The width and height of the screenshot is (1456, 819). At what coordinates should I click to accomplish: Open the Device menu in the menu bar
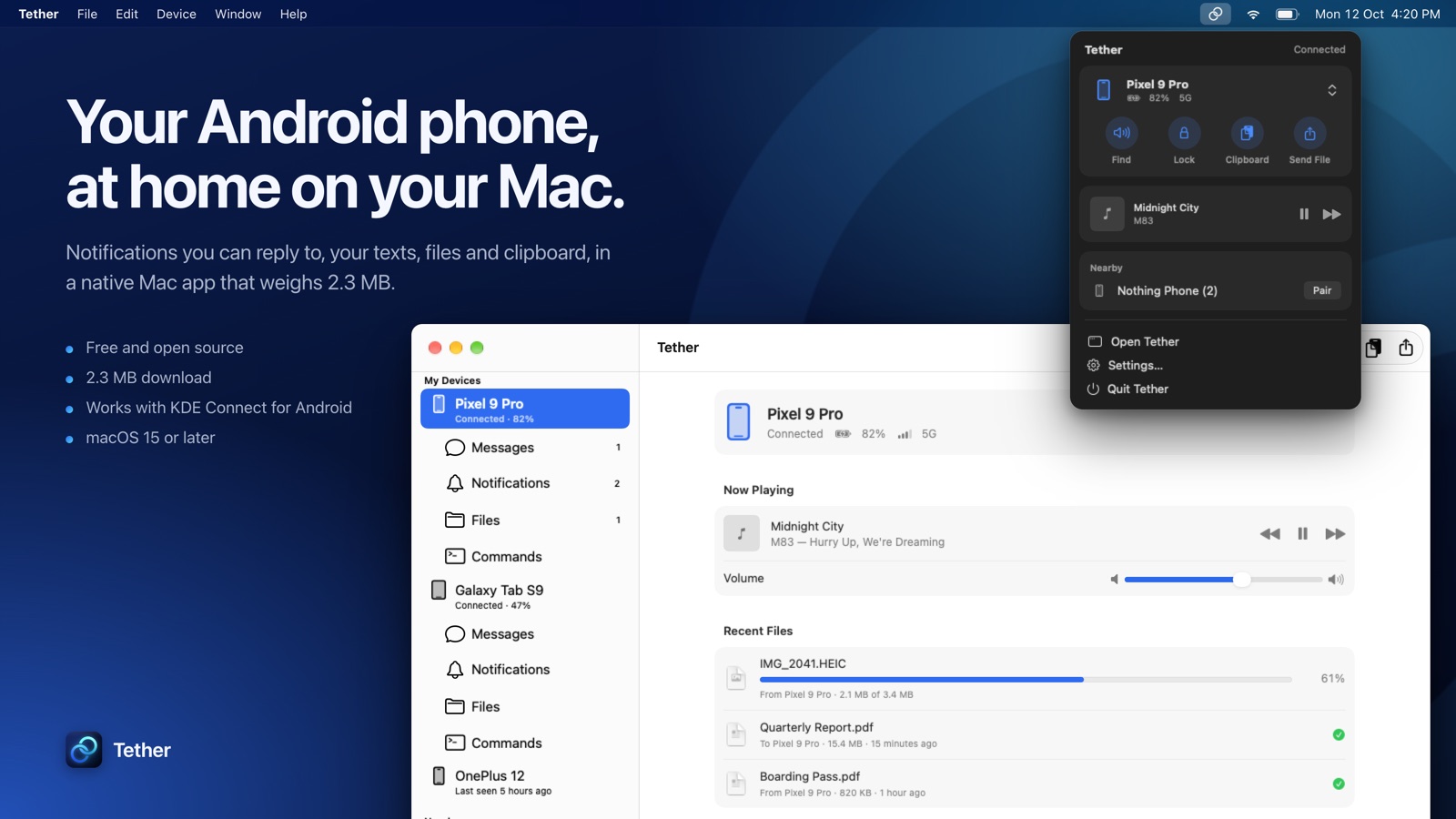[x=177, y=14]
